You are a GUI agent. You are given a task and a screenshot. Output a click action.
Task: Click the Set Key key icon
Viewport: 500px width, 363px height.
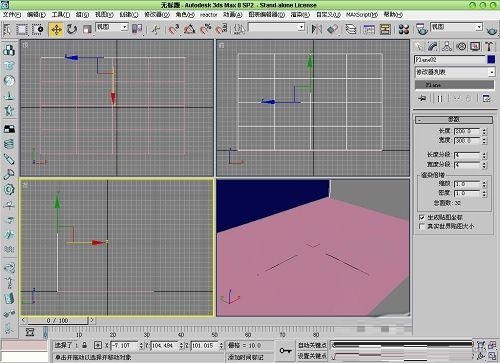(x=285, y=350)
